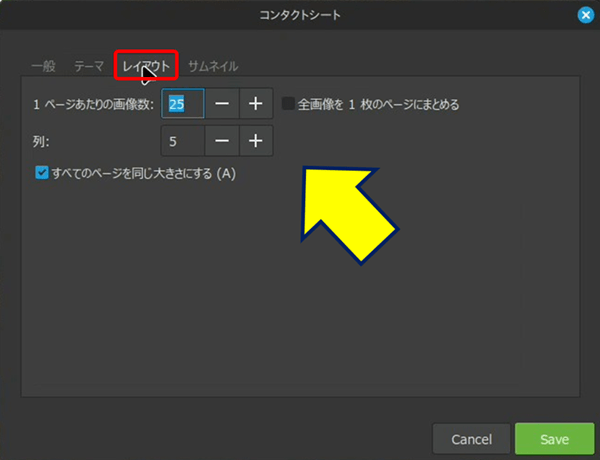Increase images per page with plus button

point(256,104)
